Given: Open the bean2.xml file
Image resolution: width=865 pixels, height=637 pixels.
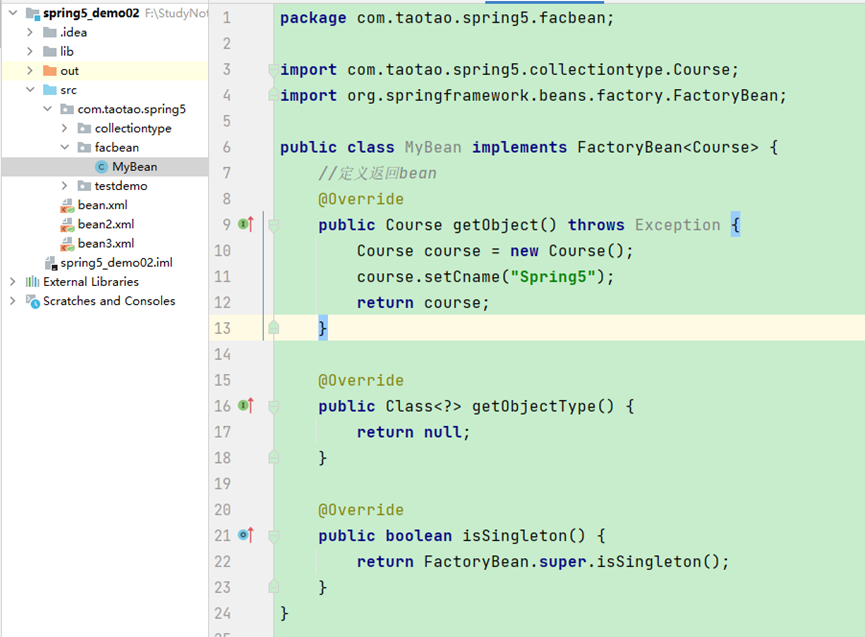Looking at the screenshot, I should click(x=105, y=224).
